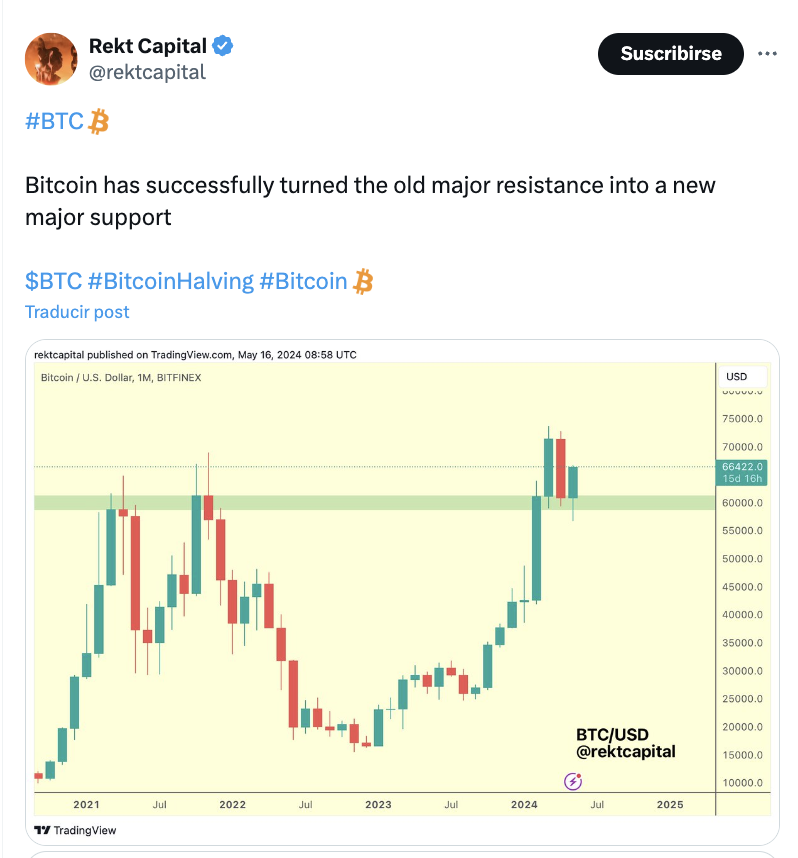
Task: Click the blue verified badge
Action: [x=223, y=46]
